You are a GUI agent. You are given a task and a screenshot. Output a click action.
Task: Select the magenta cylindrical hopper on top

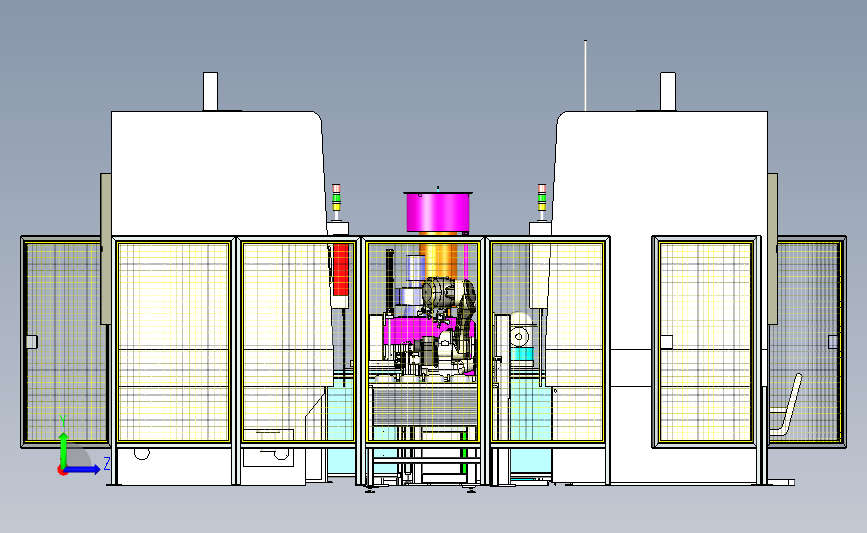(438, 211)
